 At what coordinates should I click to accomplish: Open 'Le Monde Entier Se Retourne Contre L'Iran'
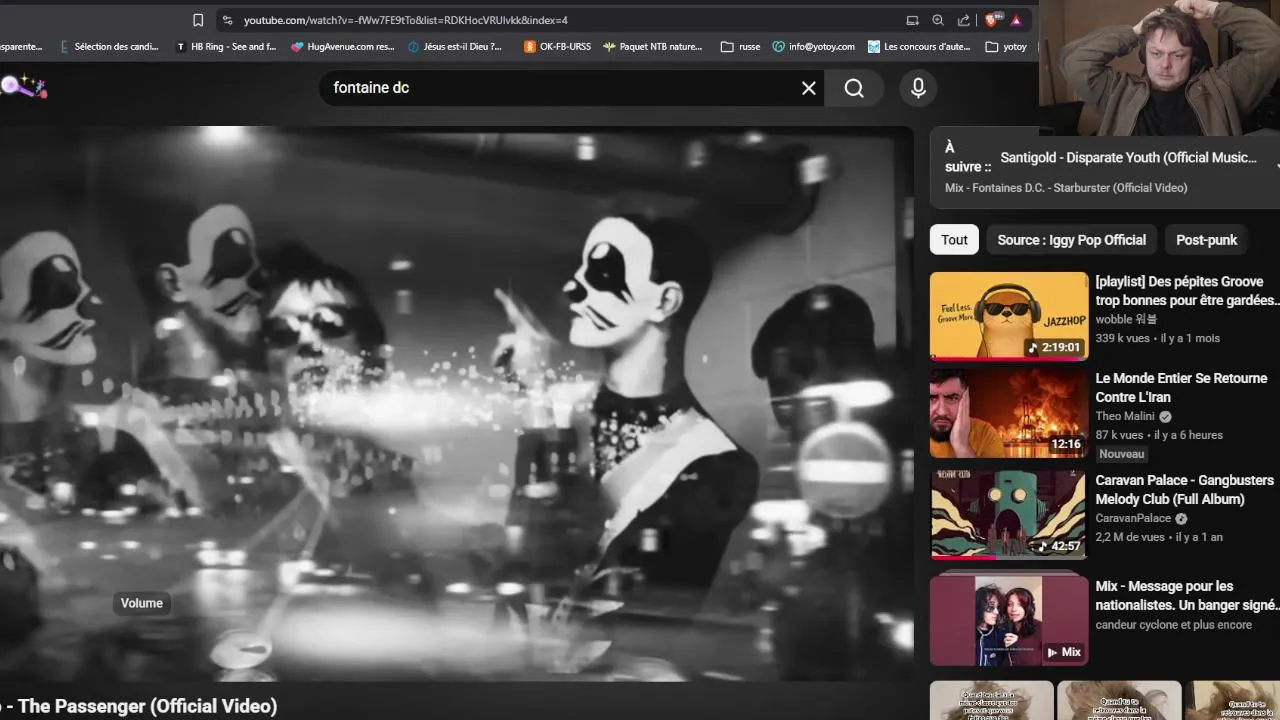click(x=1181, y=388)
